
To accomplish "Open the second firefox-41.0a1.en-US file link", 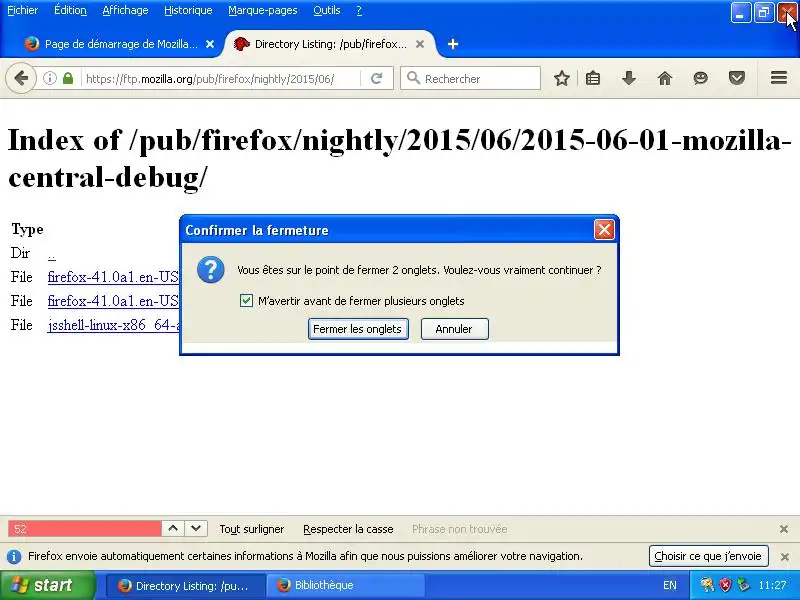I will [113, 301].
